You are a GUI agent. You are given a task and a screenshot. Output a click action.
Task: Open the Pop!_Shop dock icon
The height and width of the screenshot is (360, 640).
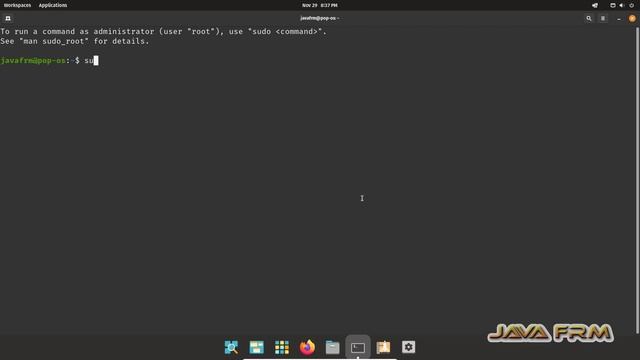[383, 347]
